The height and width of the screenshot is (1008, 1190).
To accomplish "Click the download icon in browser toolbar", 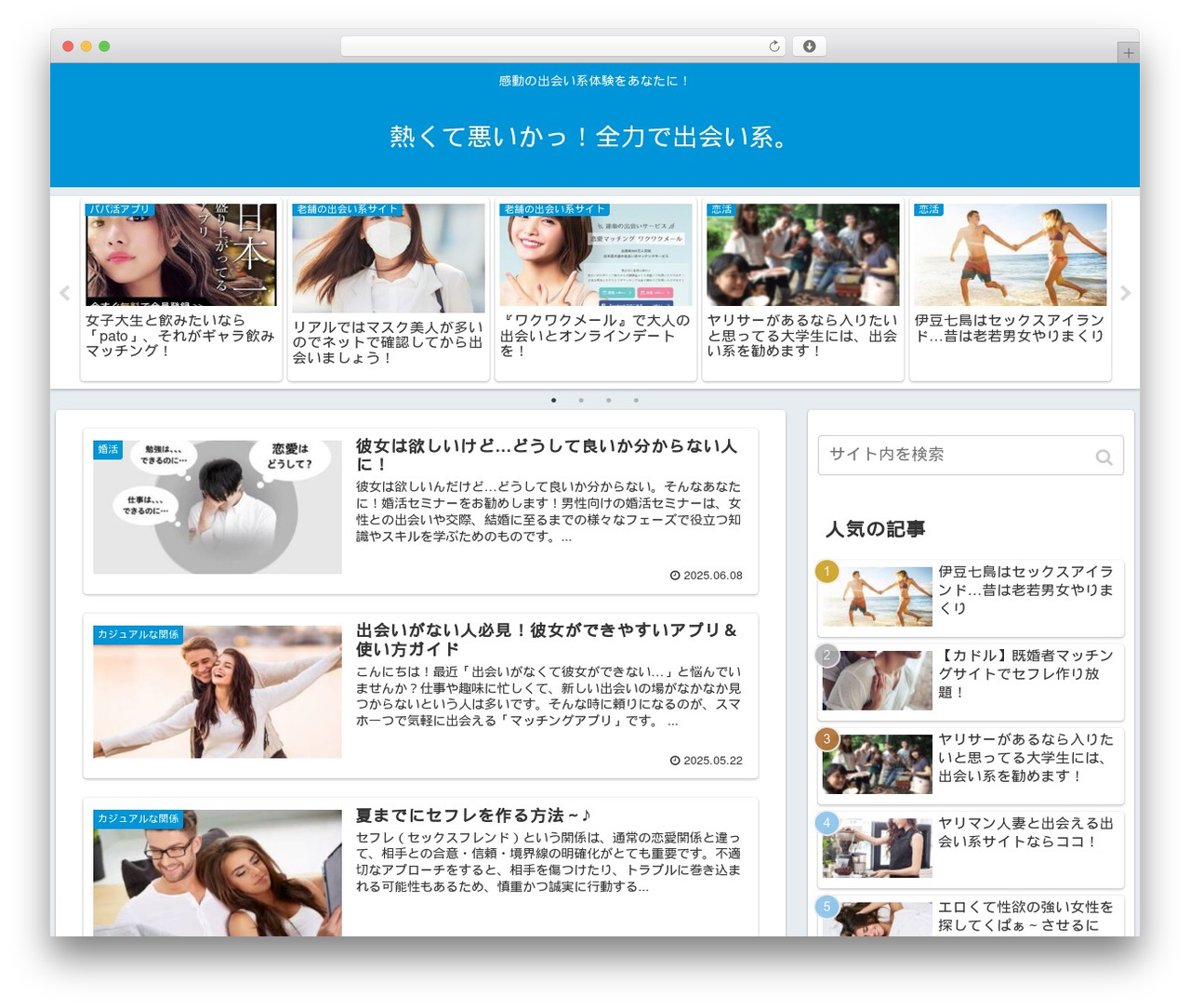I will point(809,46).
